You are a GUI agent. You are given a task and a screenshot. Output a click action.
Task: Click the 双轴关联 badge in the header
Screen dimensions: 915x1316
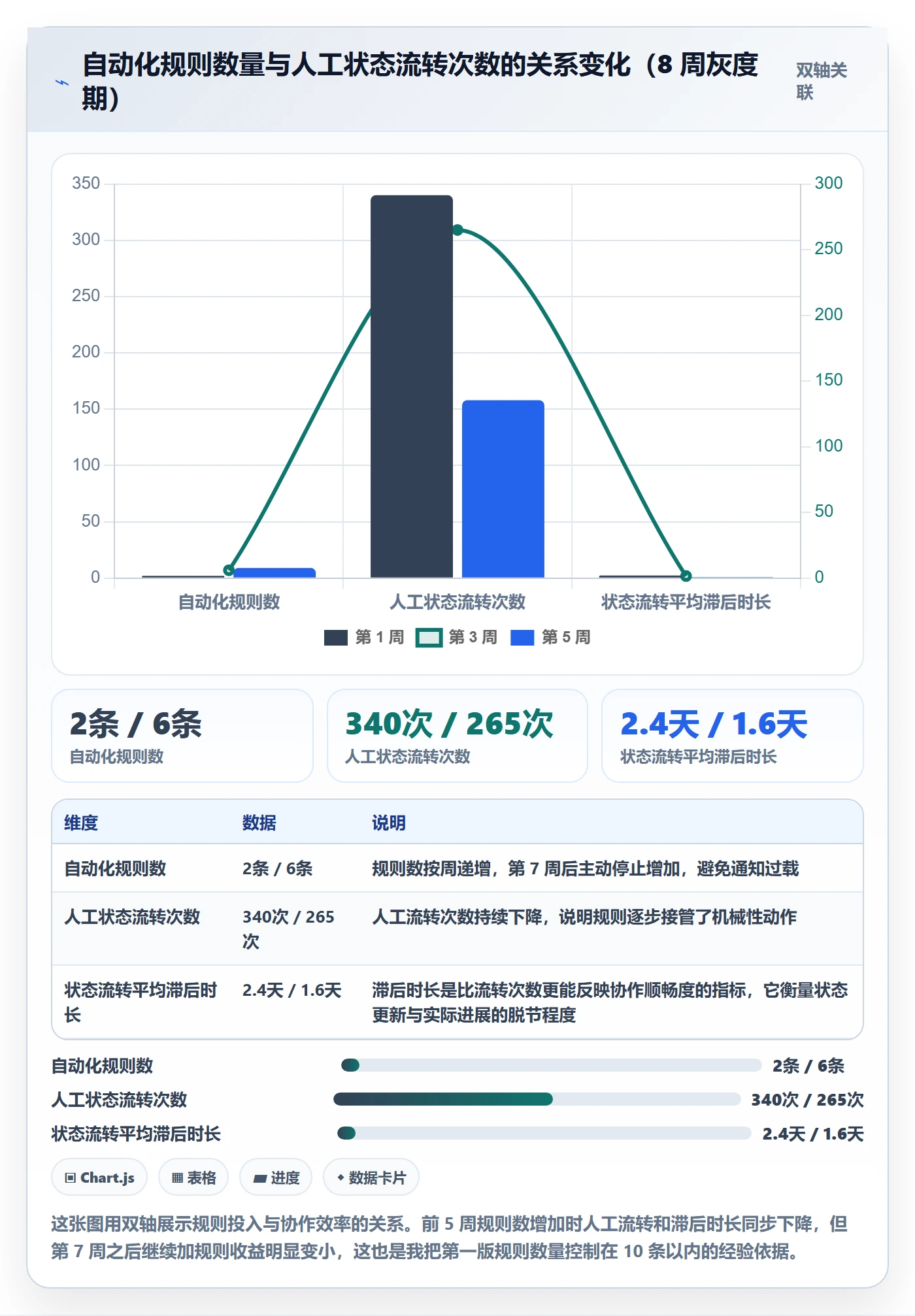[x=822, y=81]
